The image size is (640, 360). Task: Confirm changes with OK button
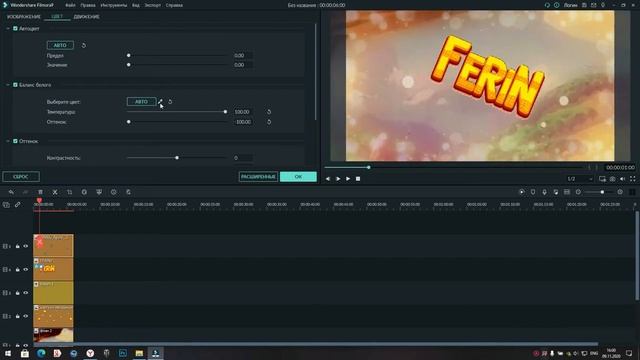pyautogui.click(x=298, y=177)
